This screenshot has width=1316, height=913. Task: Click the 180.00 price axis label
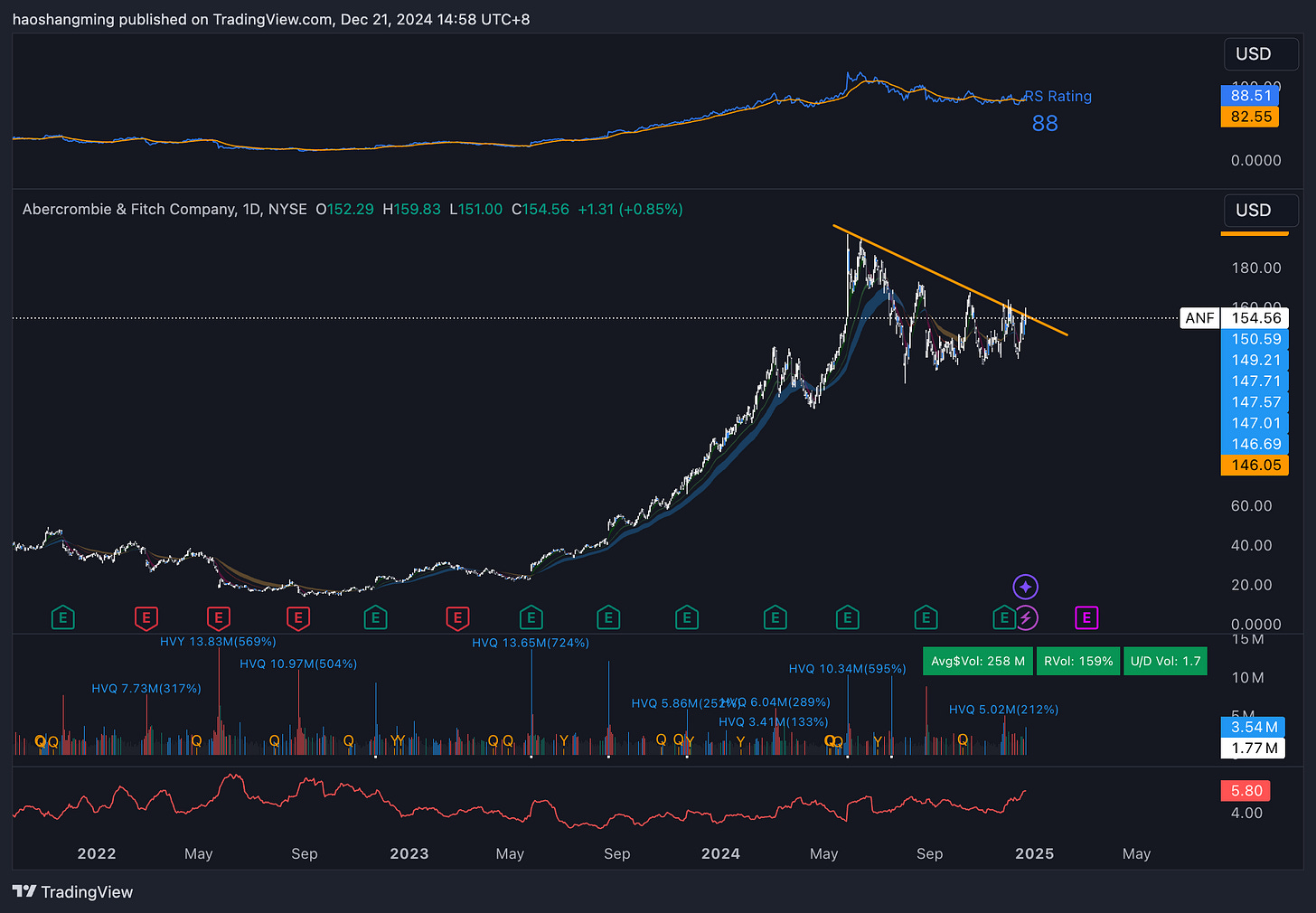point(1256,268)
